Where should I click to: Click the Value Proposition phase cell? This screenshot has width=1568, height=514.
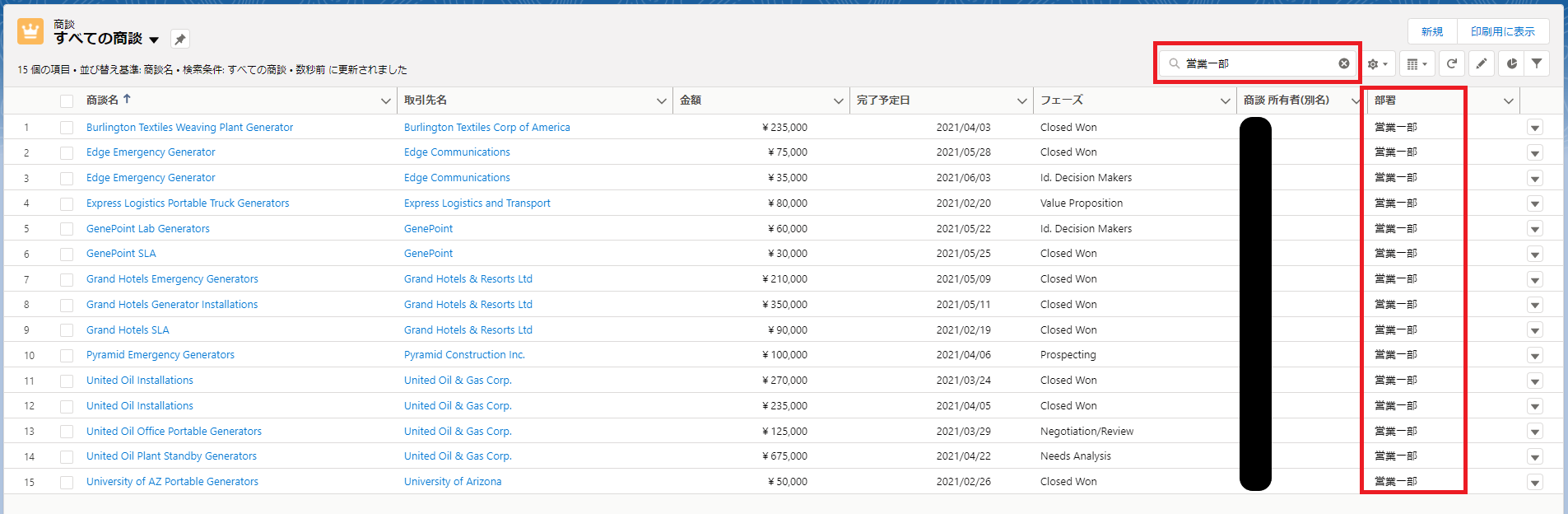tap(1082, 203)
